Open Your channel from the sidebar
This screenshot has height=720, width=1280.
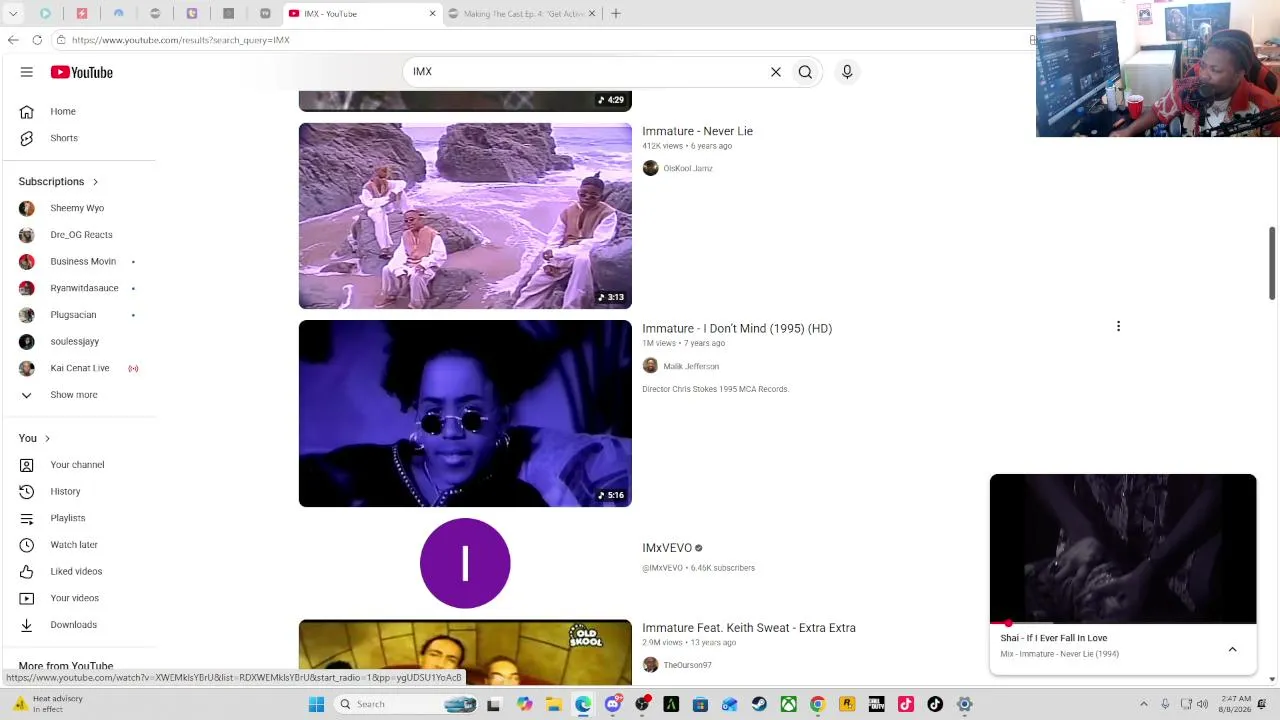click(78, 465)
